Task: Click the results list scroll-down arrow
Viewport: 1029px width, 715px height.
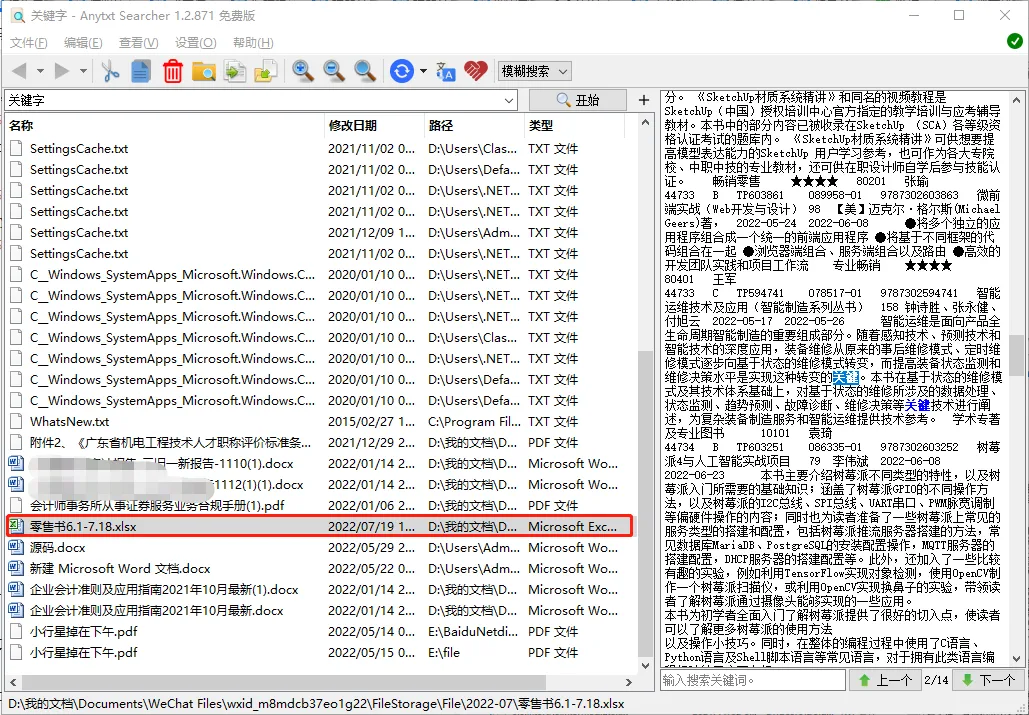Action: click(645, 666)
